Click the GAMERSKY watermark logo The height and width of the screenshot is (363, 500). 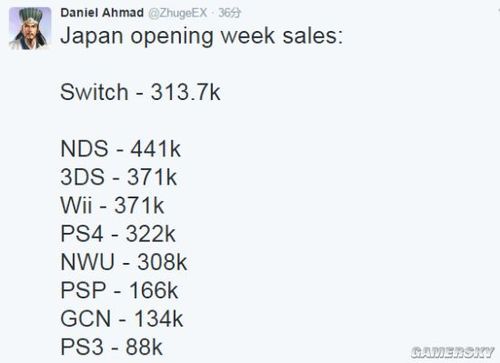pos(453,352)
